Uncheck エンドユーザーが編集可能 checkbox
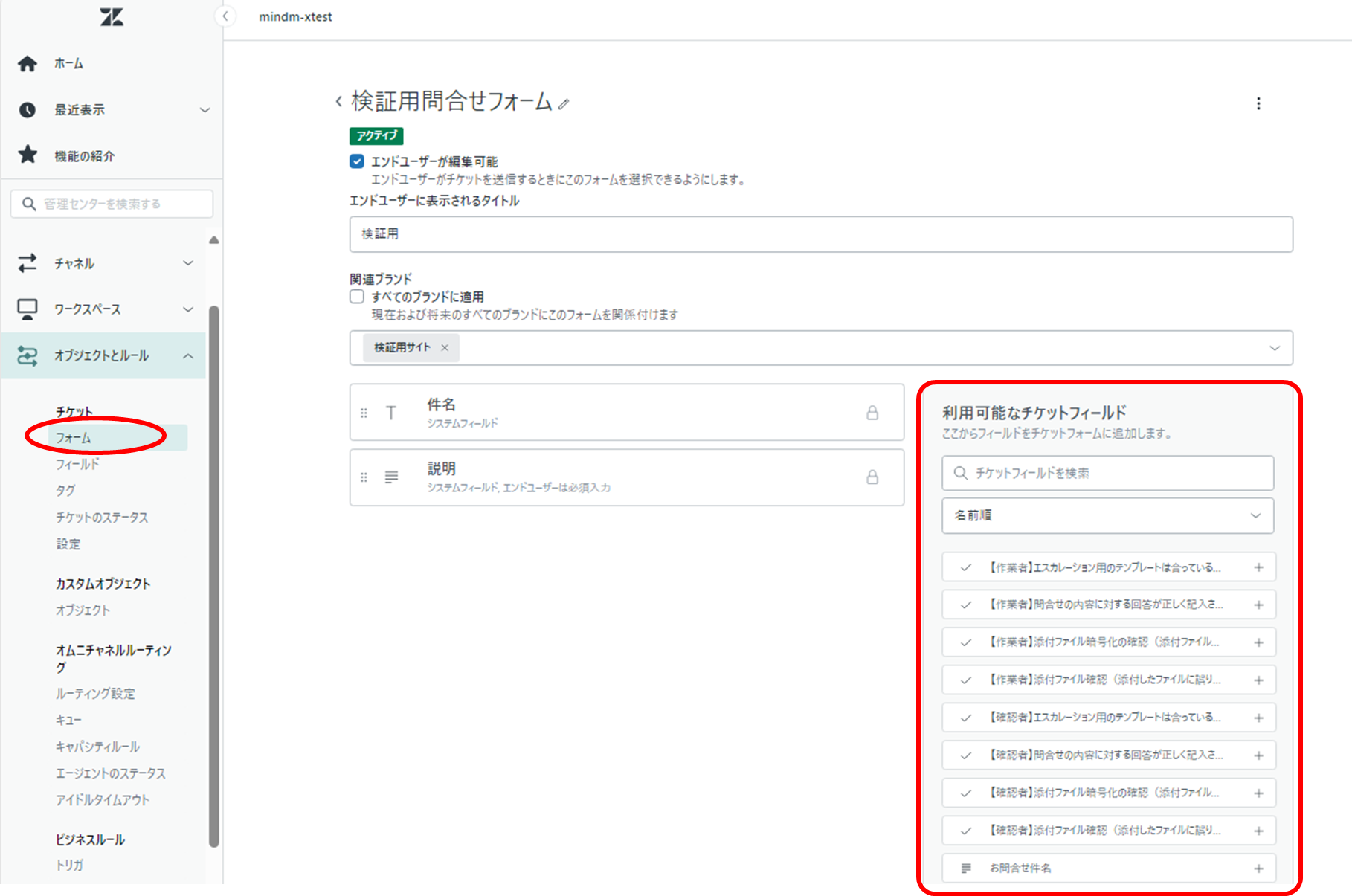 pos(357,161)
